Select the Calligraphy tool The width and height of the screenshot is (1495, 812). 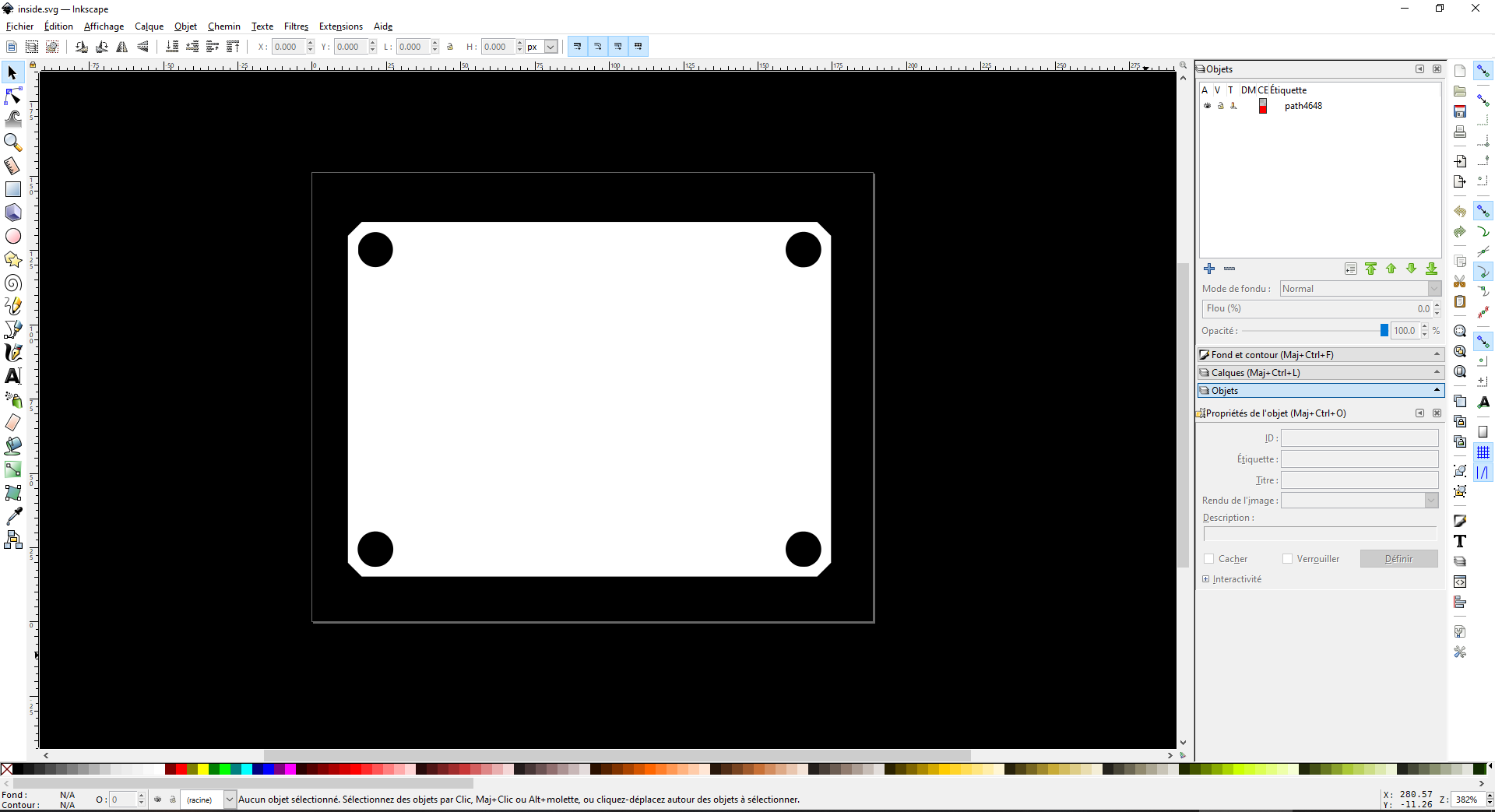[x=13, y=353]
